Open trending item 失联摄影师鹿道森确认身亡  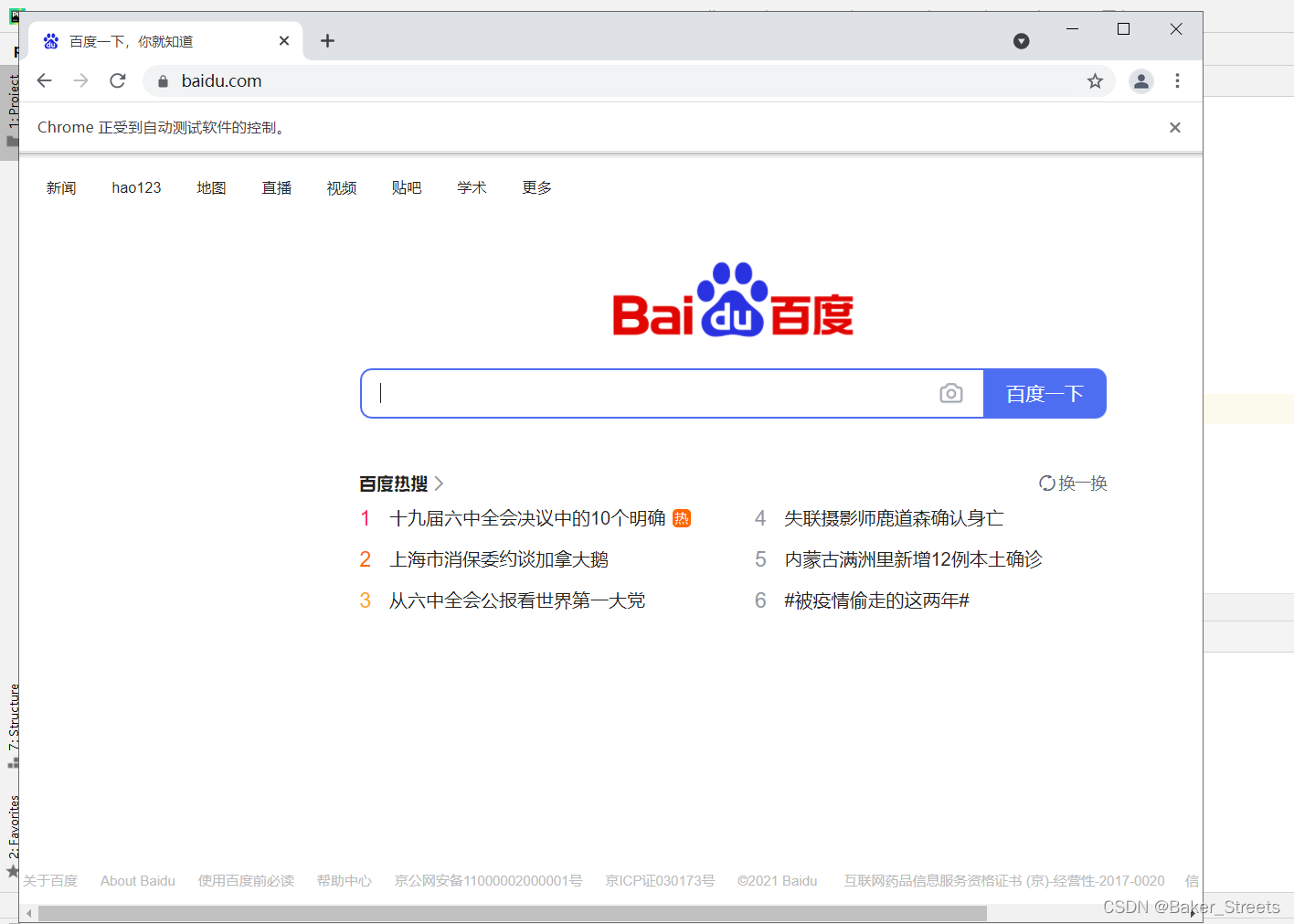click(x=894, y=518)
